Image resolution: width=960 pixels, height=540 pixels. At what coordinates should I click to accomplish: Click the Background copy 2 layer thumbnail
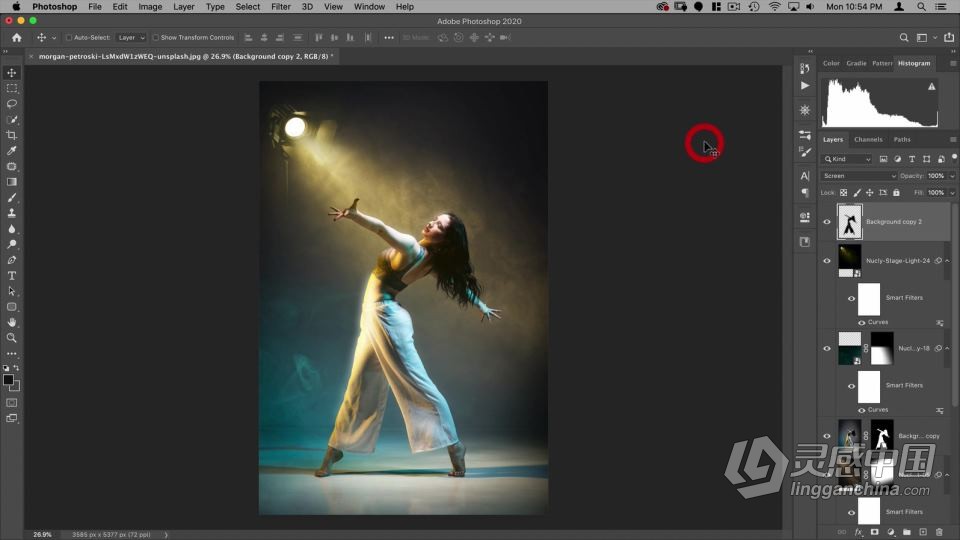pyautogui.click(x=849, y=222)
